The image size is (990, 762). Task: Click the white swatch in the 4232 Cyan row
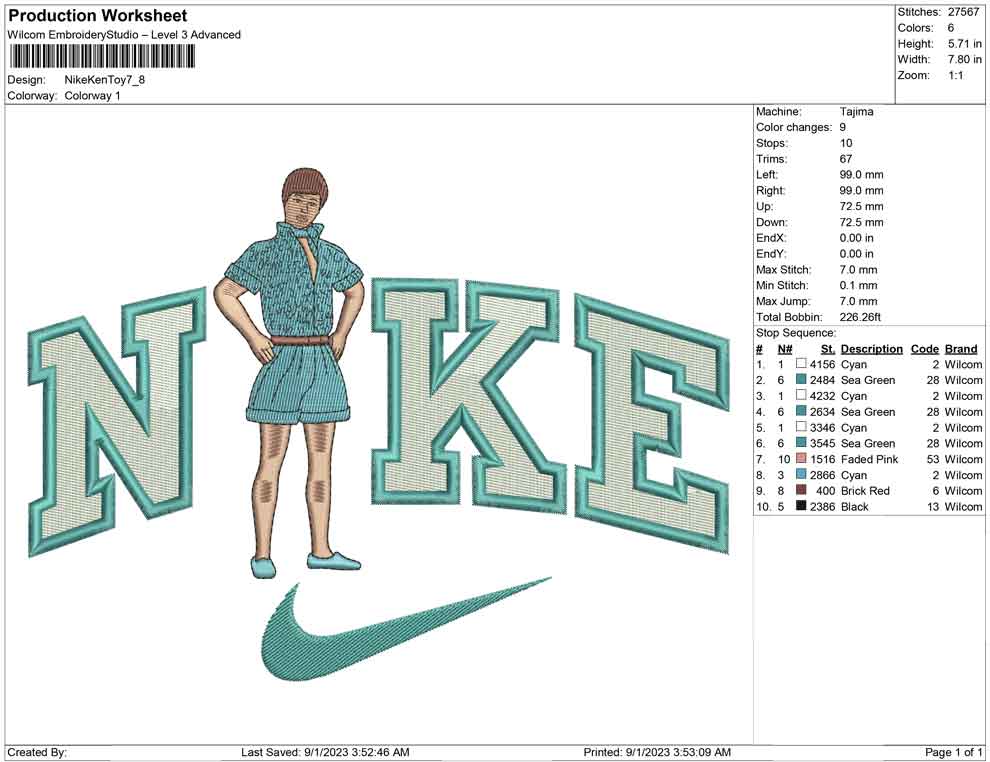pyautogui.click(x=801, y=395)
